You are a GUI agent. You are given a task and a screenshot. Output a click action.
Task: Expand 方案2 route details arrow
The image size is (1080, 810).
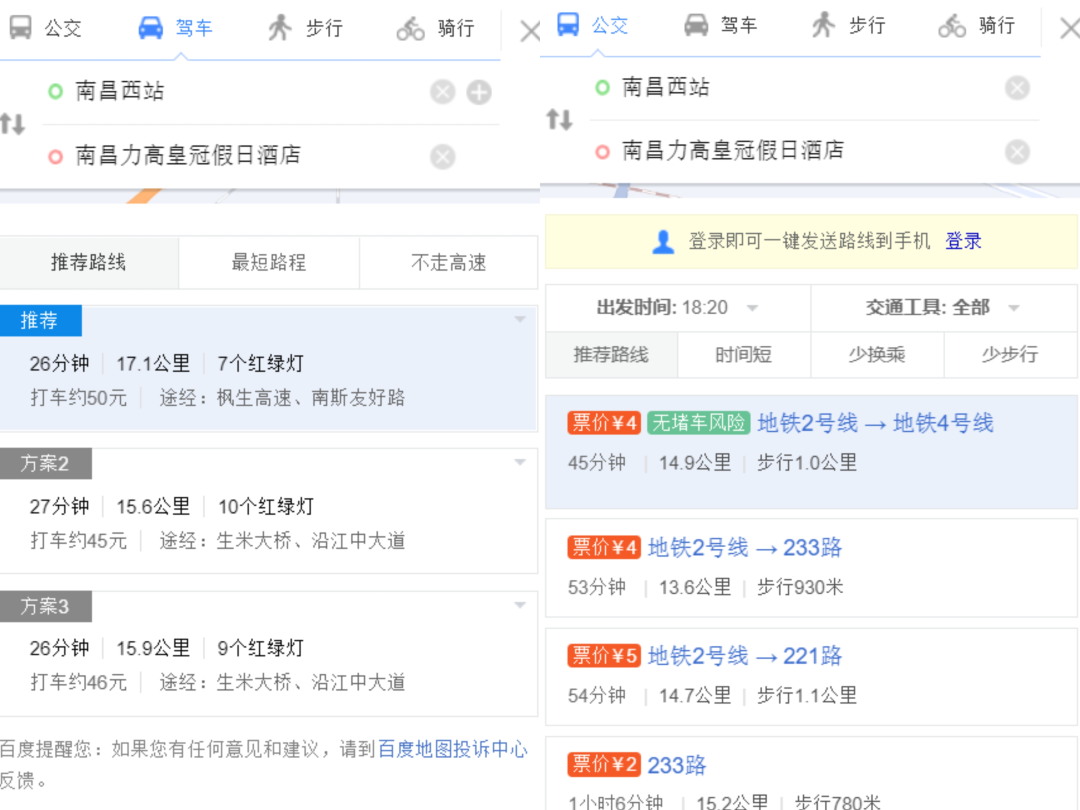[520, 462]
